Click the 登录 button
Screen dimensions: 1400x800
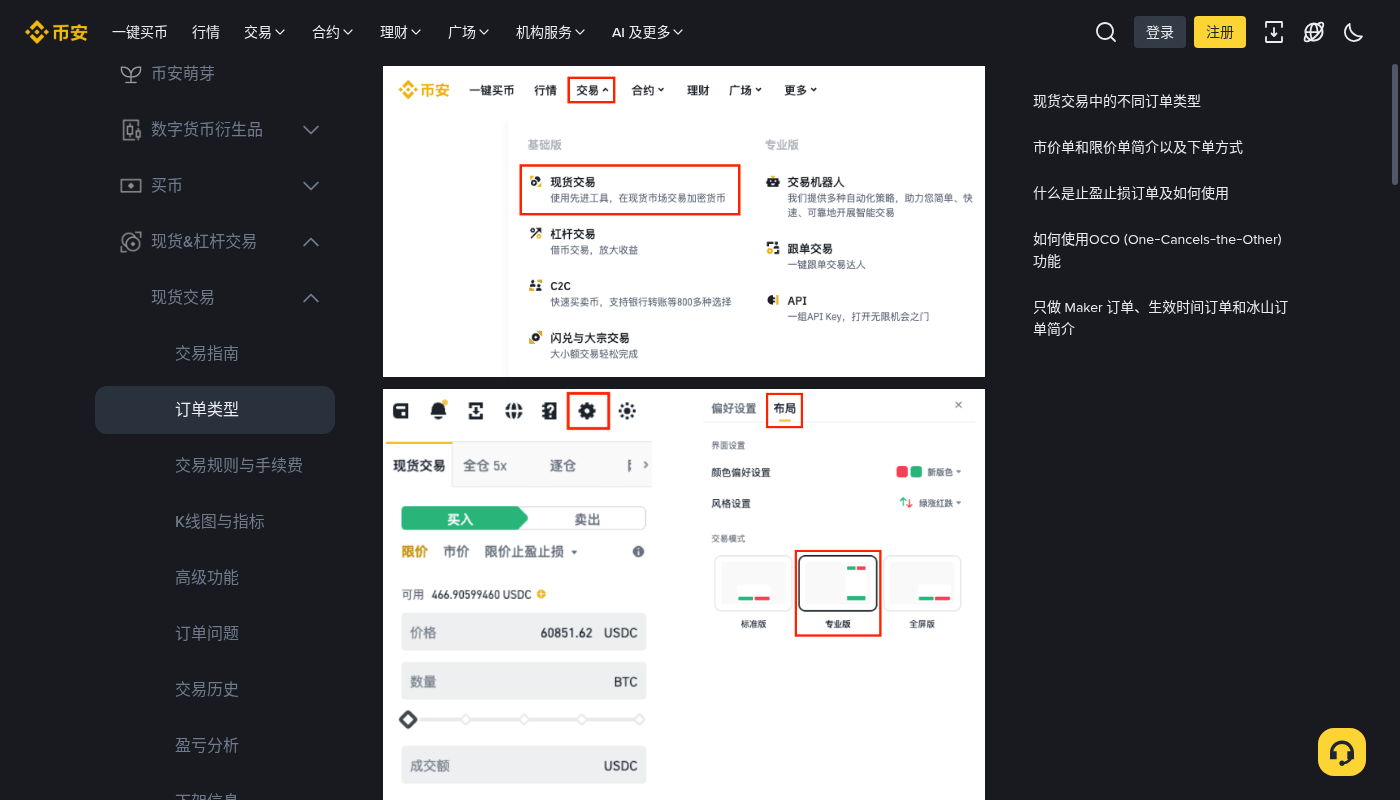pos(1160,32)
